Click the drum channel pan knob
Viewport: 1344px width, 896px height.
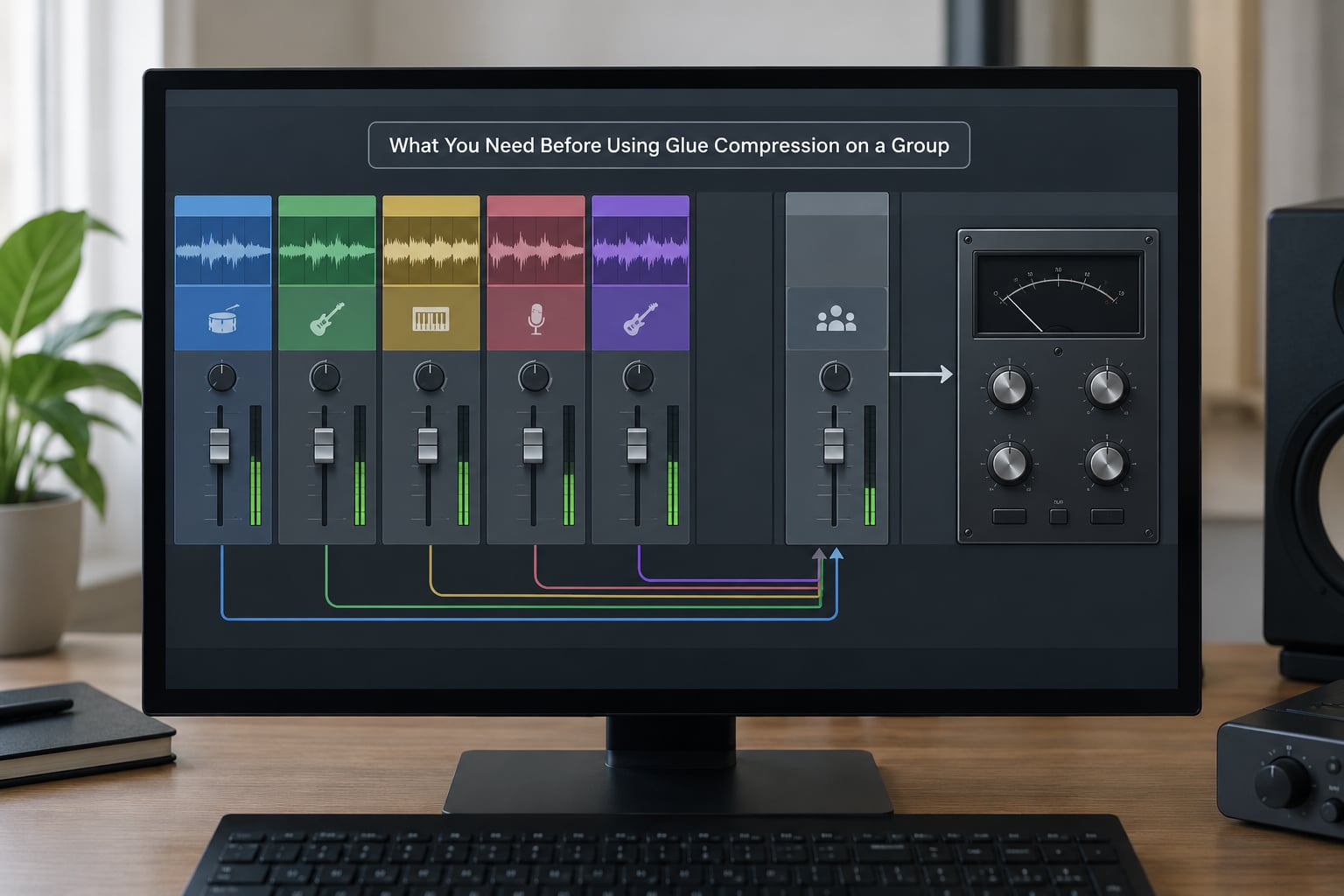click(222, 378)
